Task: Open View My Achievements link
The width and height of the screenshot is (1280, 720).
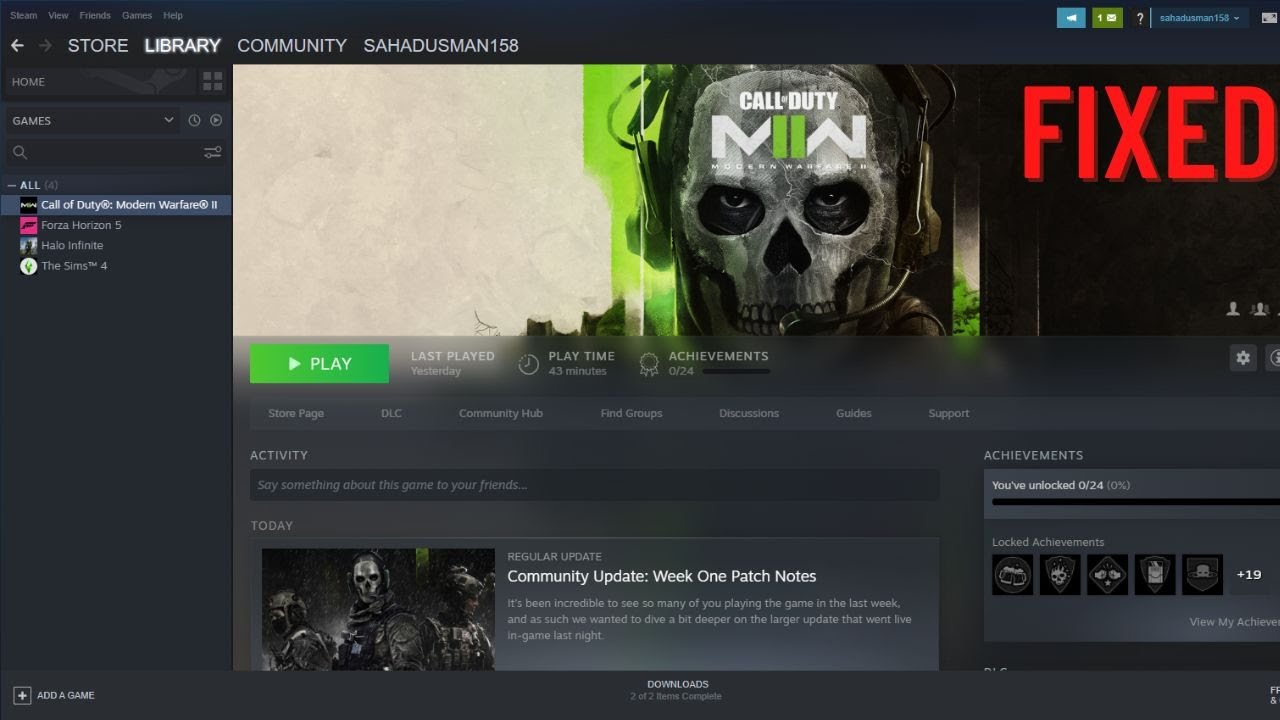Action: tap(1234, 622)
